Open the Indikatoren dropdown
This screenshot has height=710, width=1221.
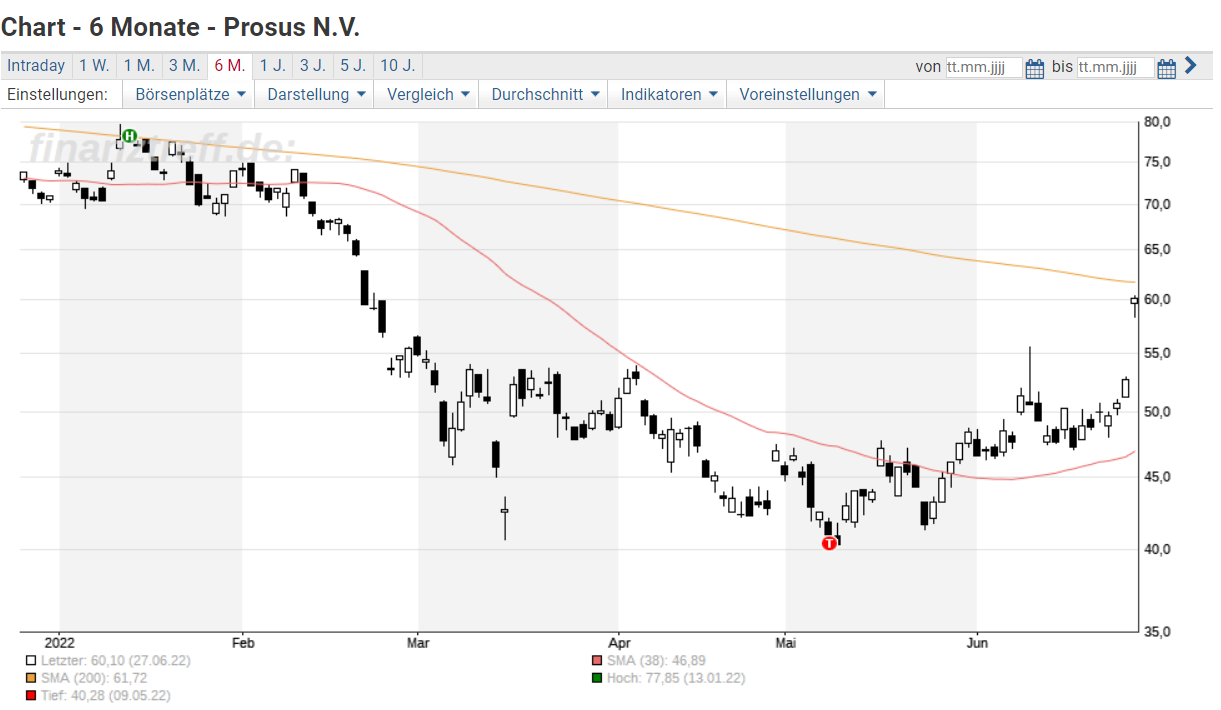[x=668, y=95]
